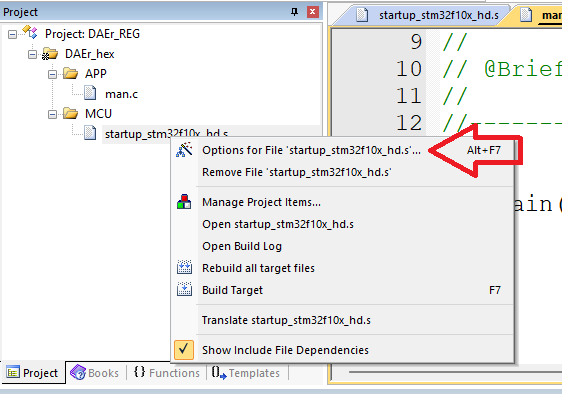The height and width of the screenshot is (394, 562).
Task: Click line number 12 in editor gutter
Action: (409, 123)
